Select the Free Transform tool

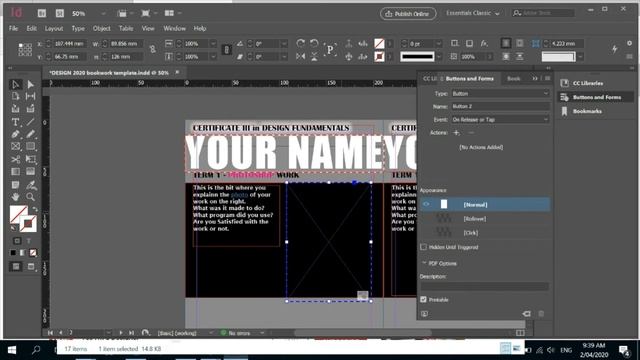coord(31,159)
